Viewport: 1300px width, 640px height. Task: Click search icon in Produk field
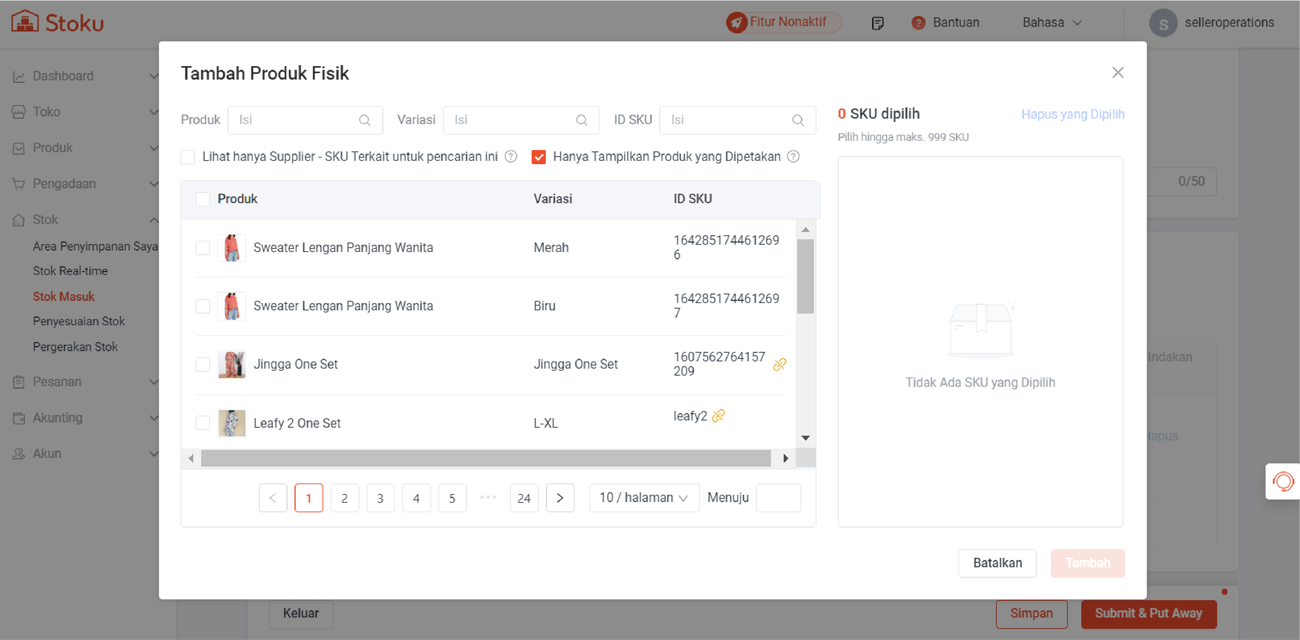365,120
